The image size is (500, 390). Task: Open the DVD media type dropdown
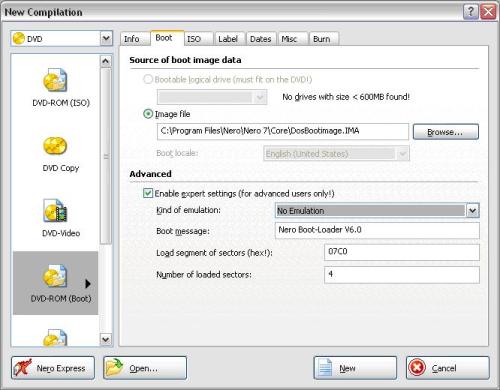click(x=106, y=38)
